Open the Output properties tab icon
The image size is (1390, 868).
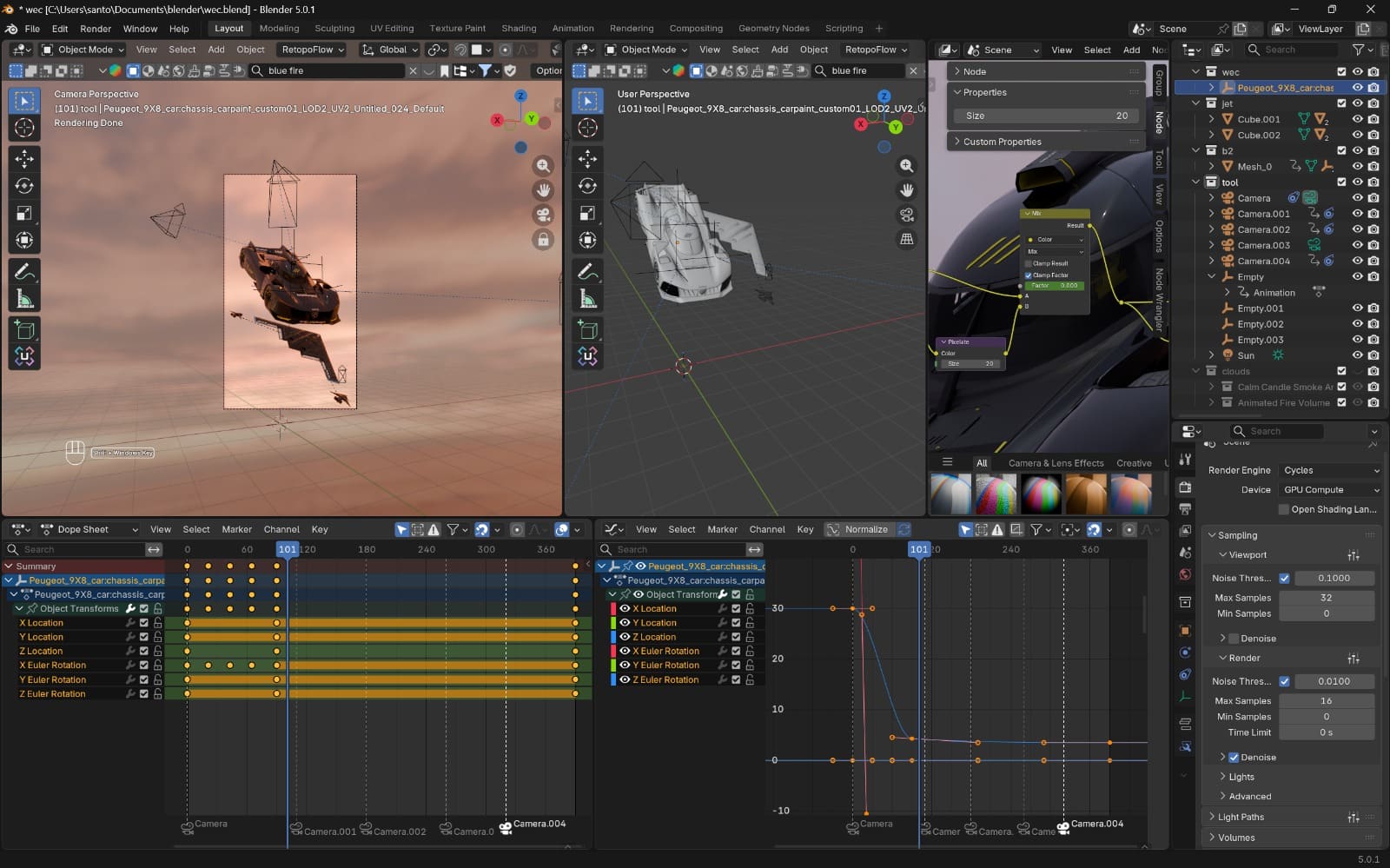point(1185,509)
